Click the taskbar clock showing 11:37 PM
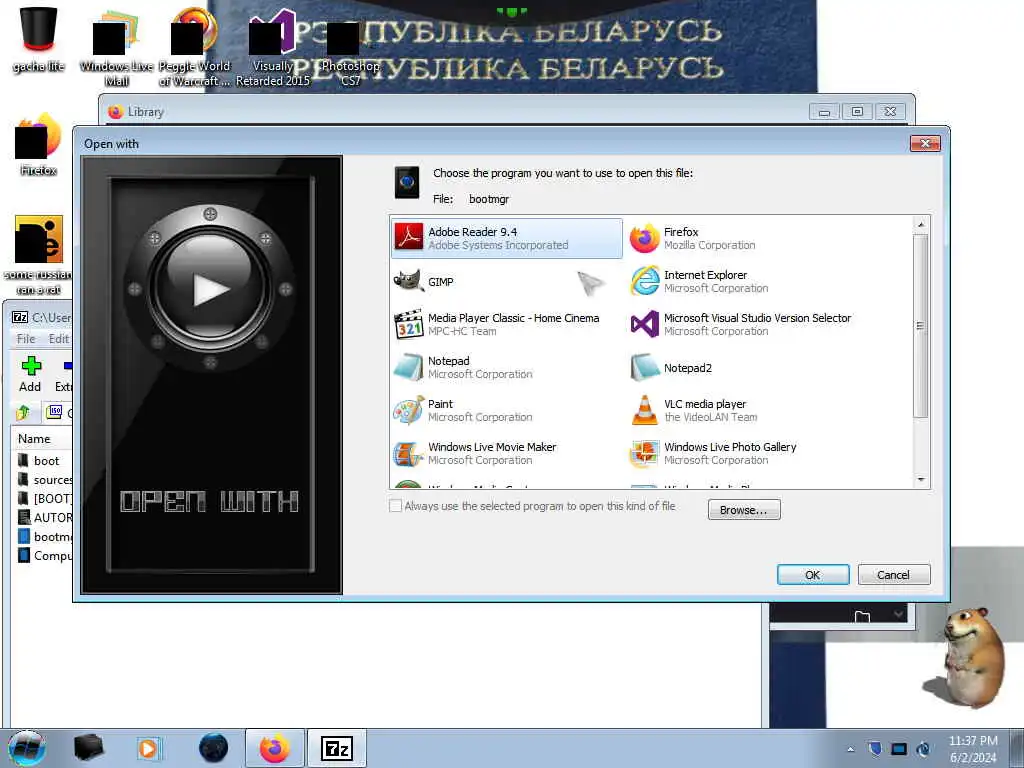 click(972, 749)
